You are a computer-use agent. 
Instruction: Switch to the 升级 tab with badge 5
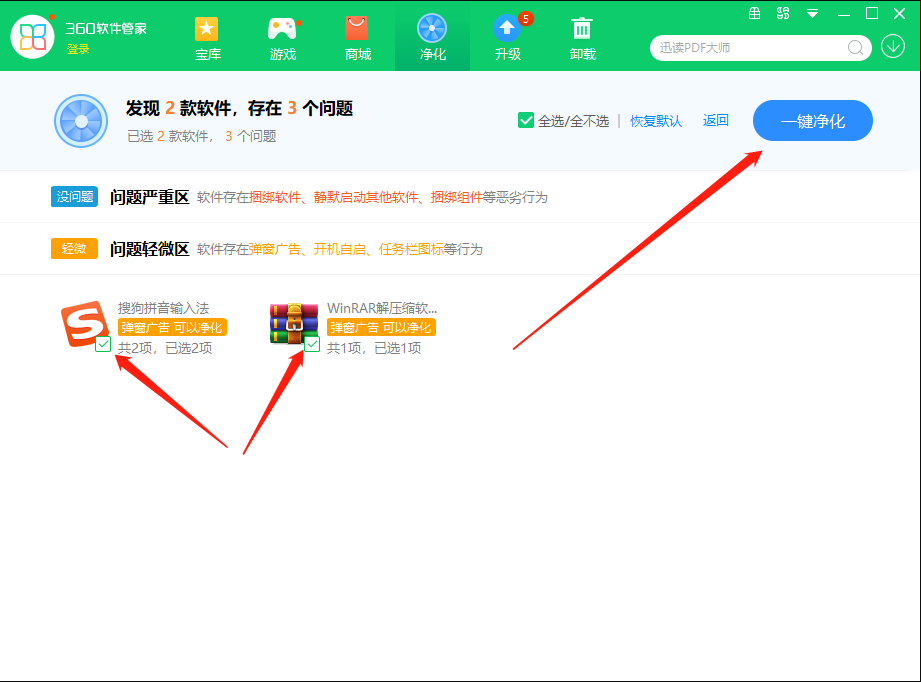507,38
